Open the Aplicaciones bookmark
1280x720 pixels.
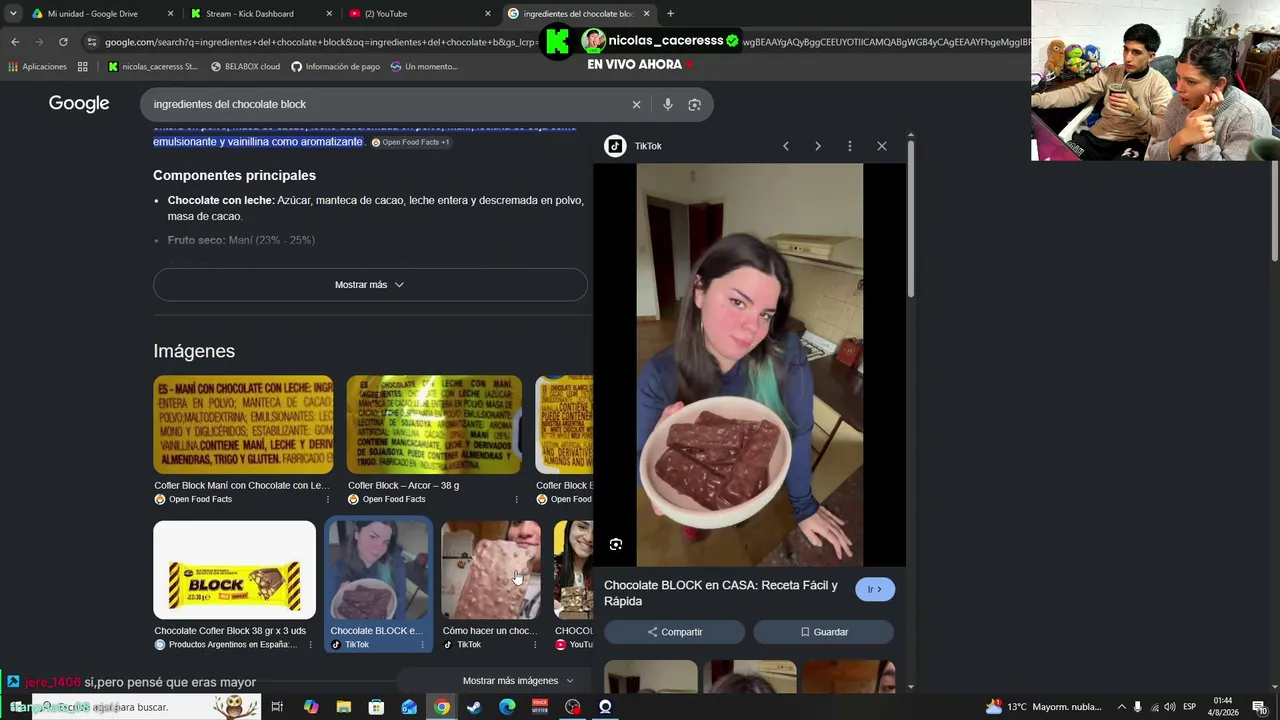point(37,67)
